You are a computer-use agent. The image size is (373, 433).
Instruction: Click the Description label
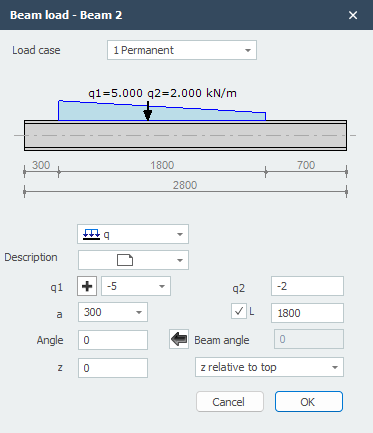pos(31,257)
